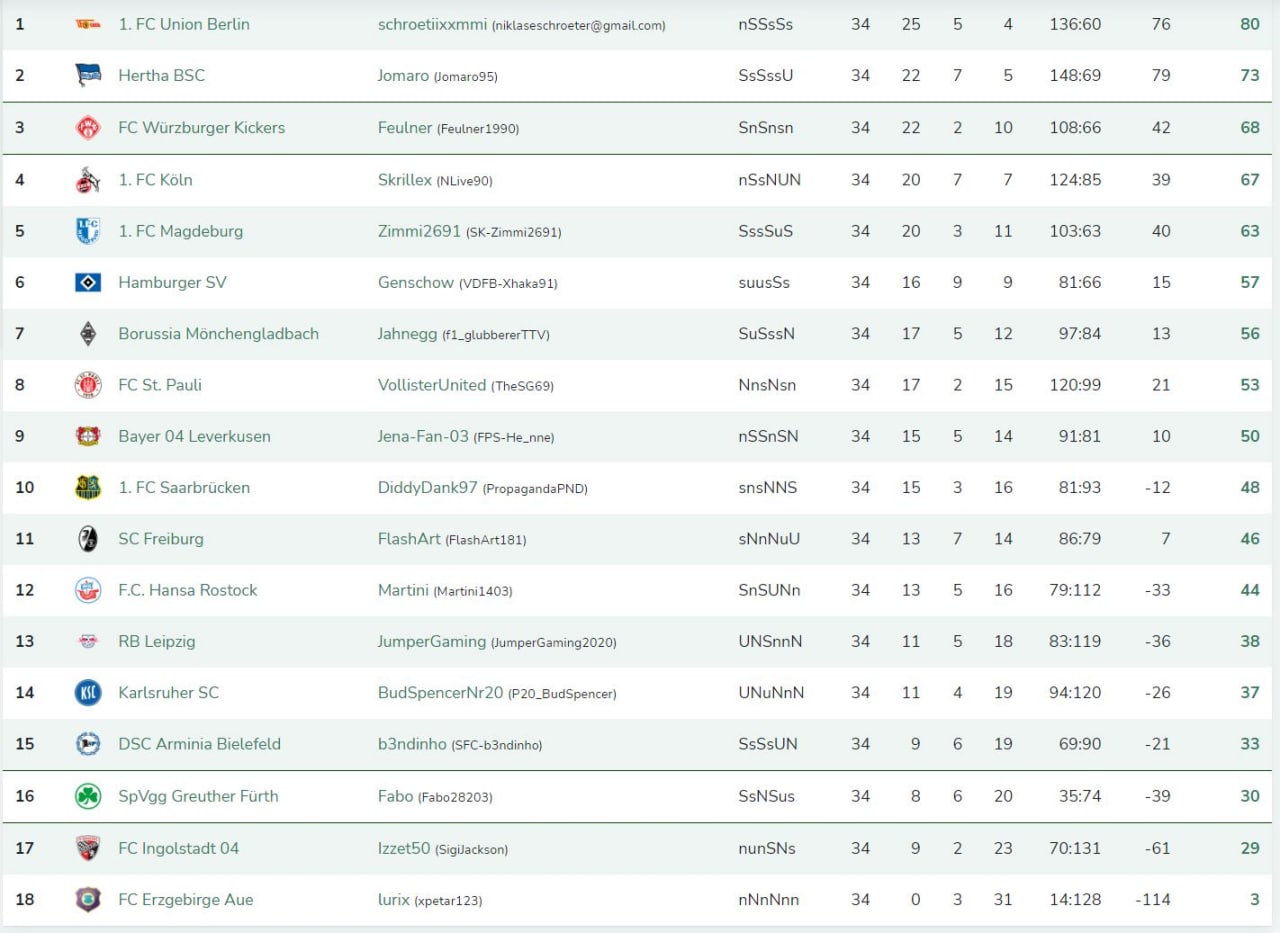Click the SC Freiburg club crest

pos(88,539)
